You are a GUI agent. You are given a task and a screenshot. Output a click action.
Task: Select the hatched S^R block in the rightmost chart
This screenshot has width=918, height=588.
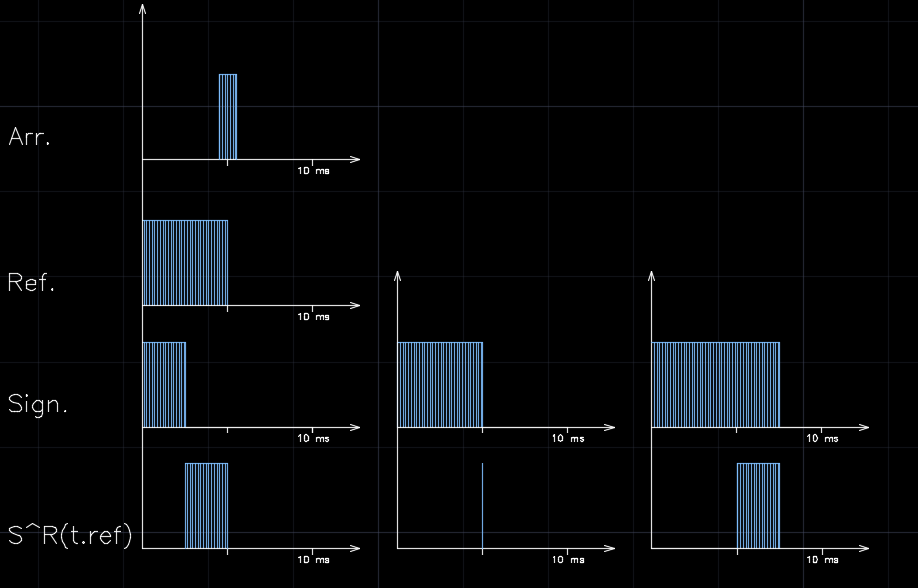pos(758,506)
